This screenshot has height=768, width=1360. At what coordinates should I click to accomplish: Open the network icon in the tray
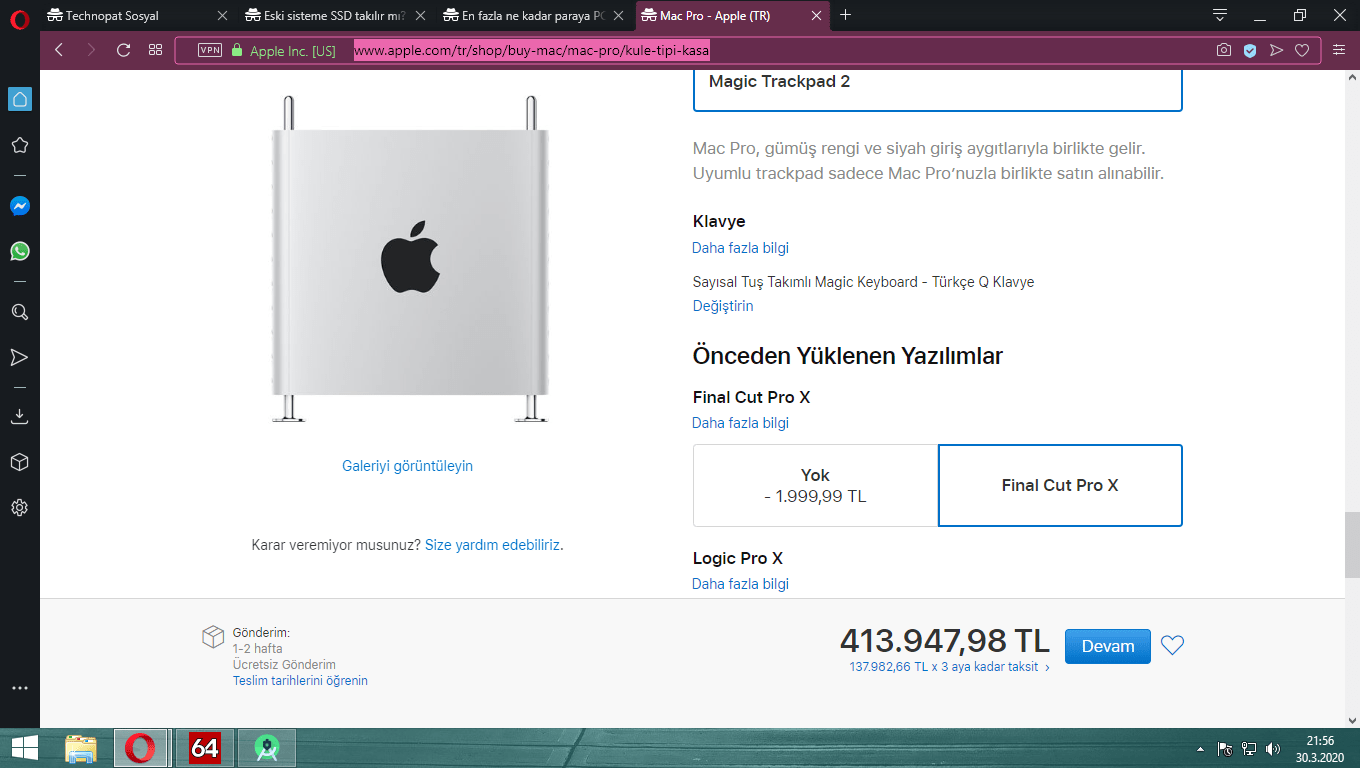pos(1249,749)
